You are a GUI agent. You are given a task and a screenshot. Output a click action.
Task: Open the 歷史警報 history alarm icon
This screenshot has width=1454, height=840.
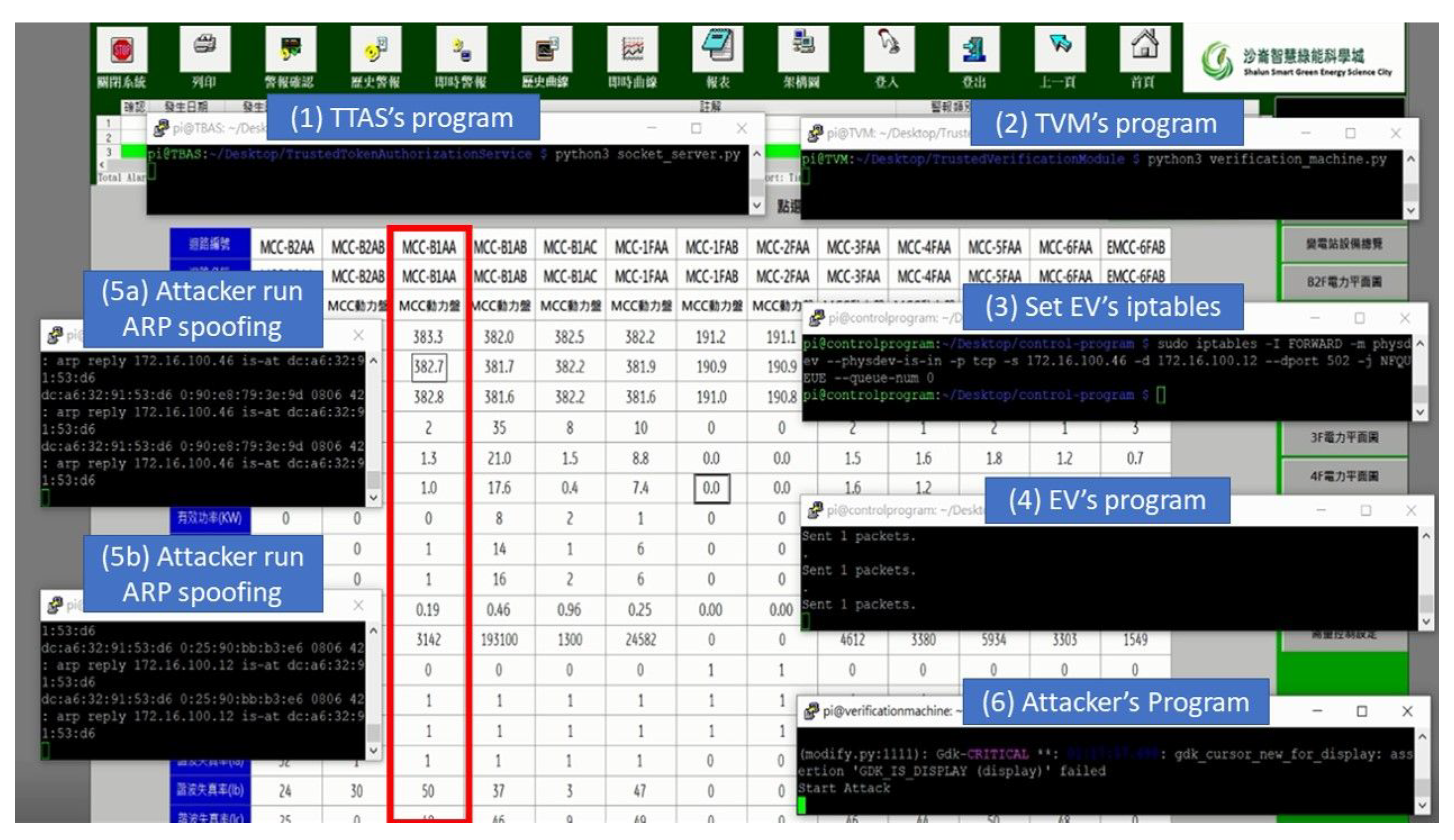375,49
